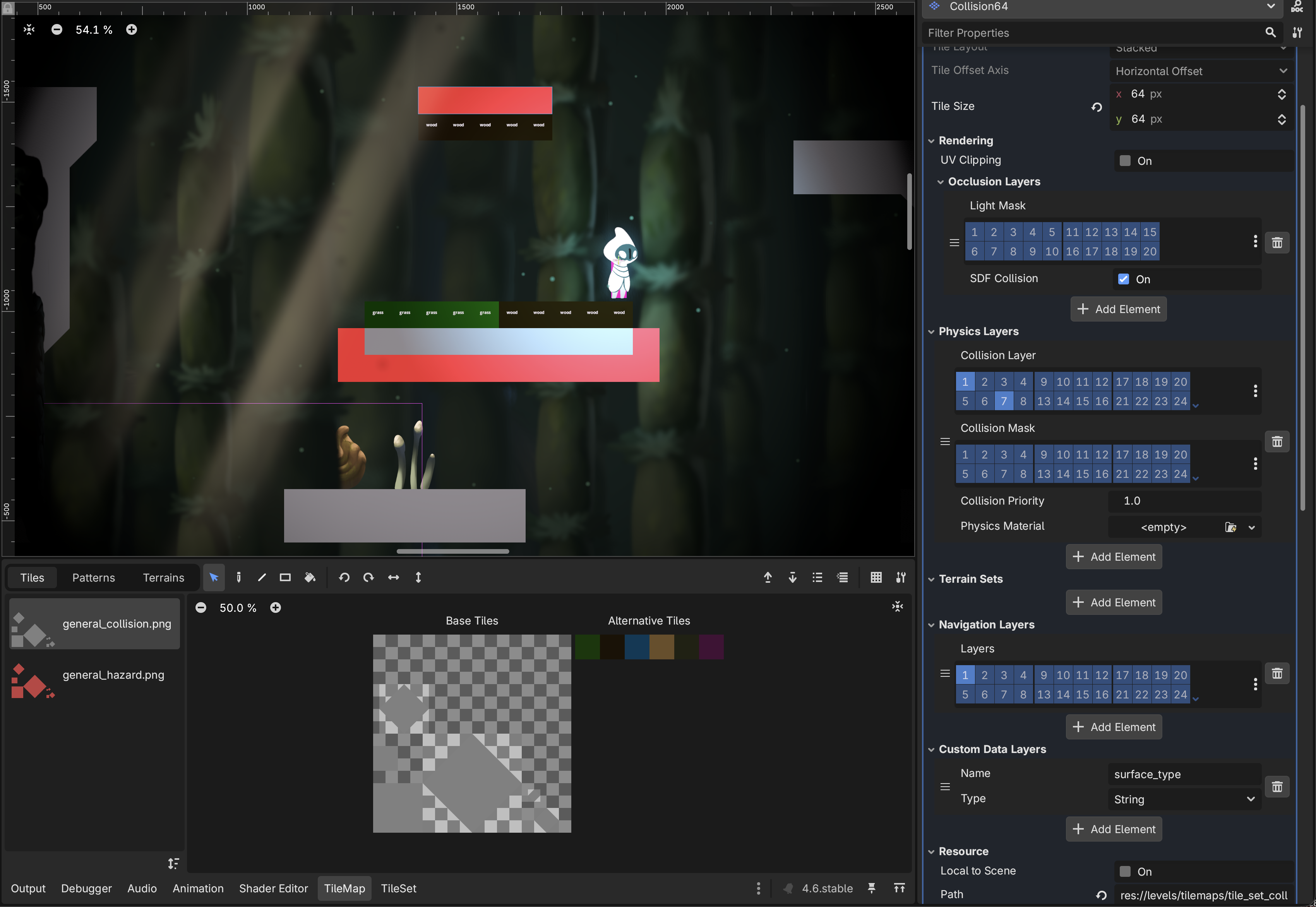Toggle bit 1 in Navigation Layers
Image resolution: width=1316 pixels, height=907 pixels.
coord(965,675)
